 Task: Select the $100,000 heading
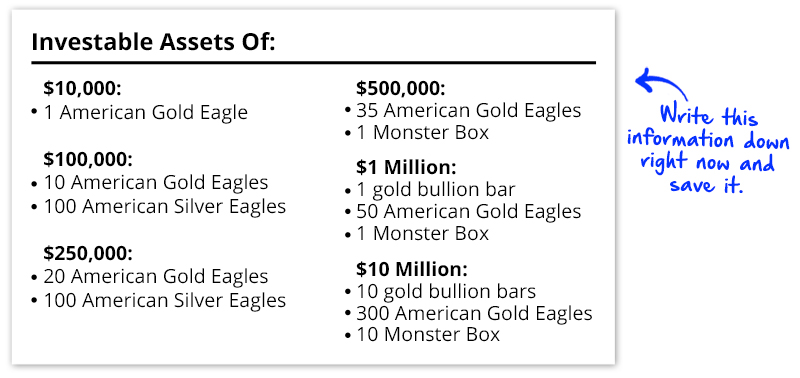pos(88,160)
